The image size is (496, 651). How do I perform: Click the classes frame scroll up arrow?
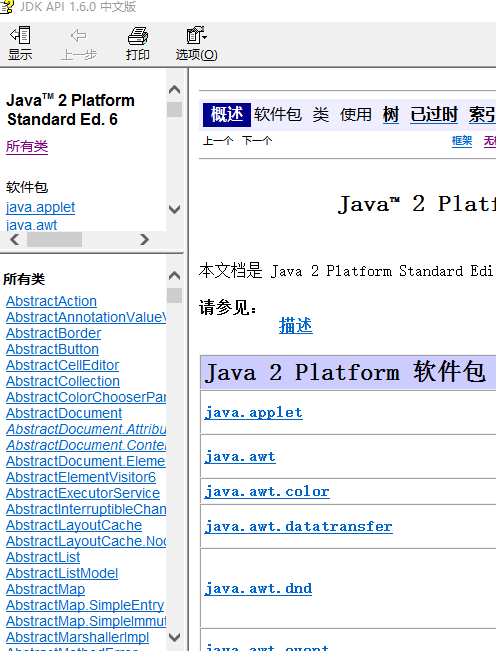point(175,275)
